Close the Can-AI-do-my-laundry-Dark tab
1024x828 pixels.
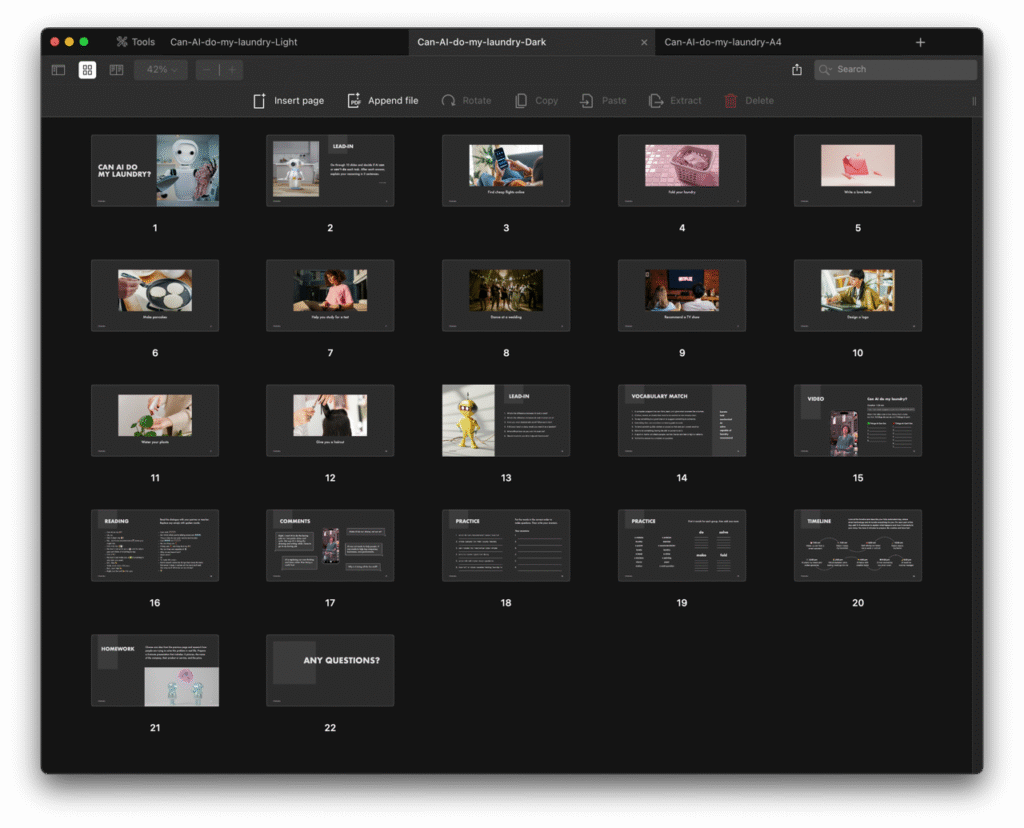[644, 42]
